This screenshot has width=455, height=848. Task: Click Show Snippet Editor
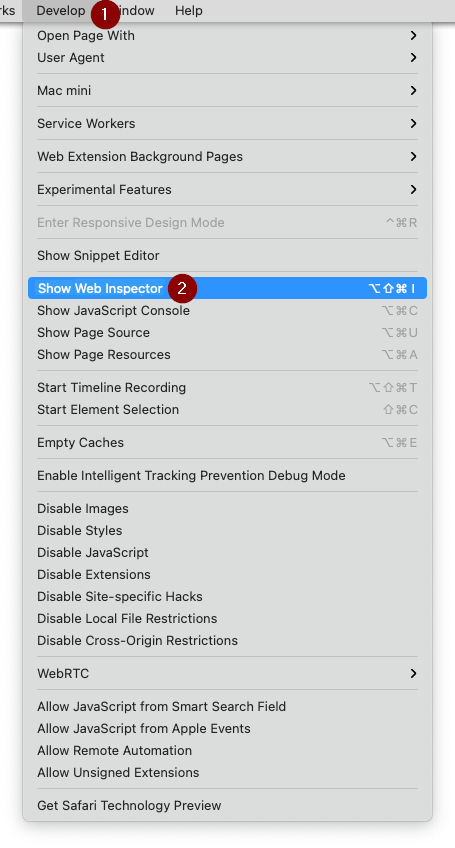(x=227, y=256)
